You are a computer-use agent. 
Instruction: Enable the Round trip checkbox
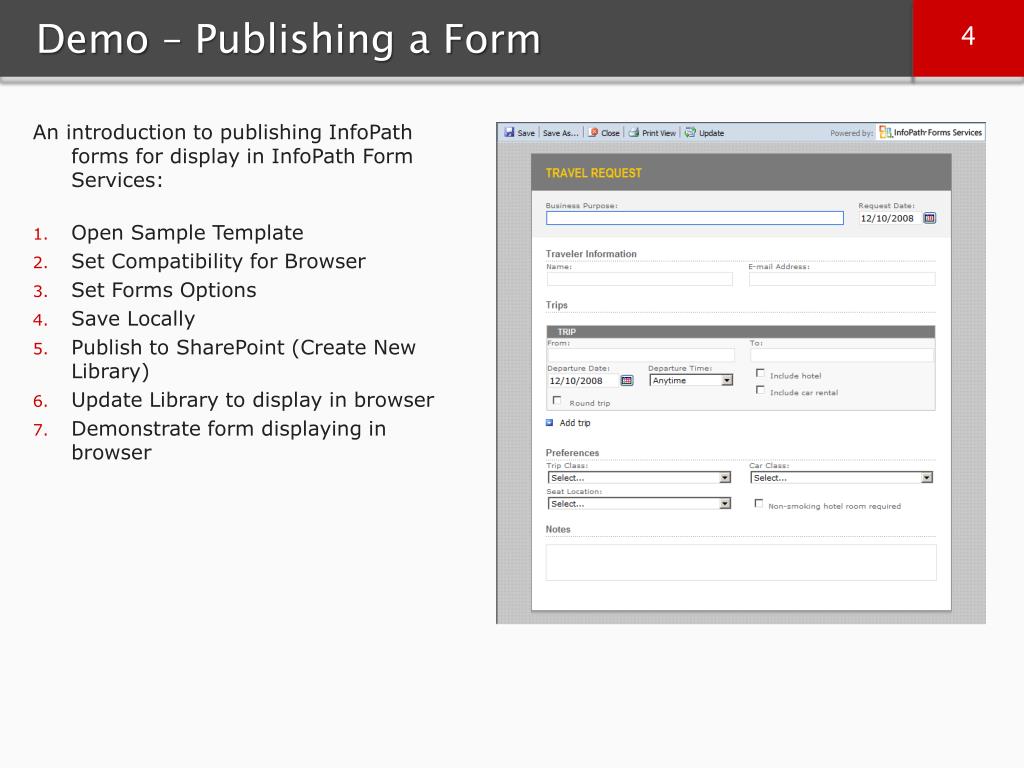pyautogui.click(x=557, y=400)
